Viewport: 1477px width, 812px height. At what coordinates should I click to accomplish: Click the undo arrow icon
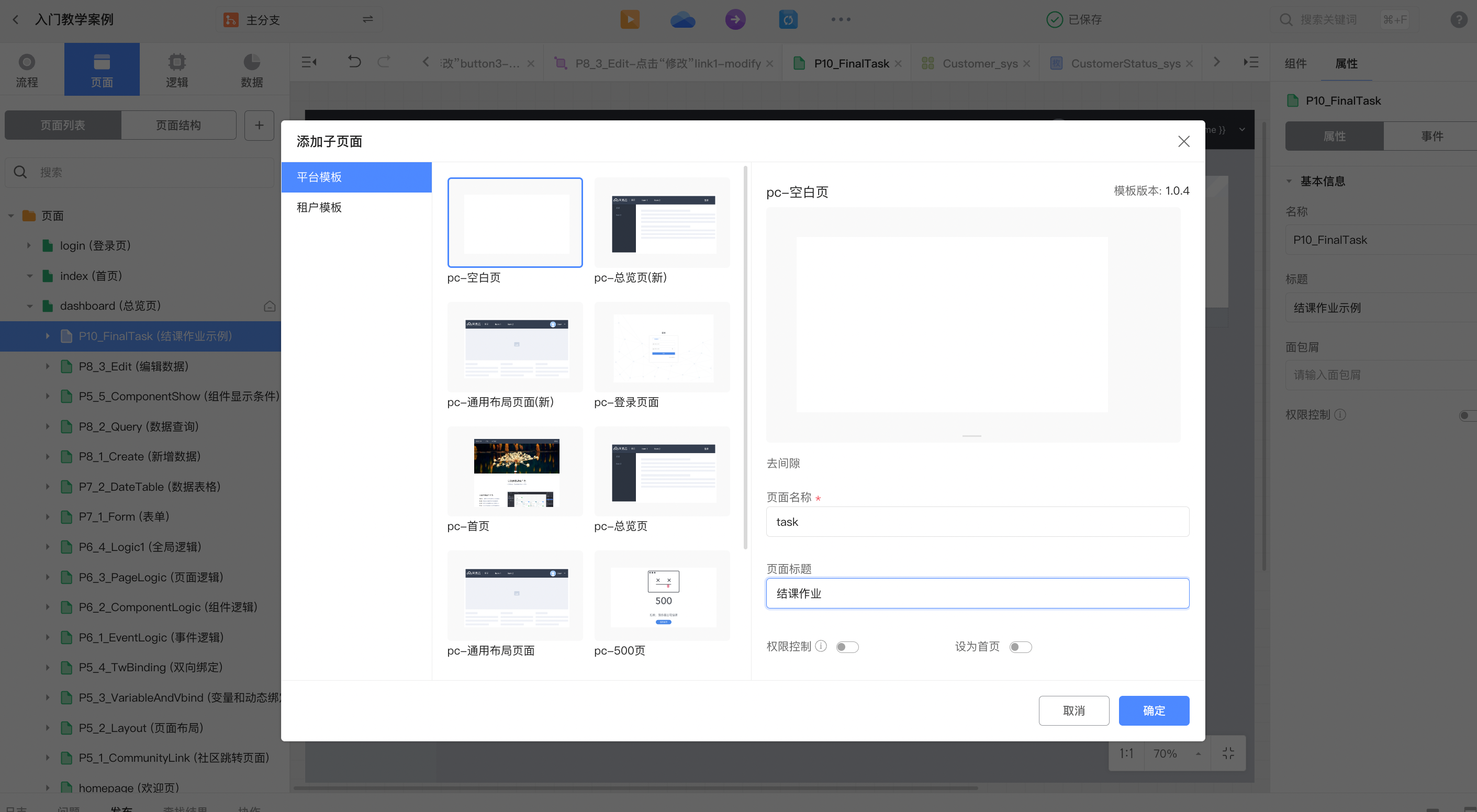354,62
